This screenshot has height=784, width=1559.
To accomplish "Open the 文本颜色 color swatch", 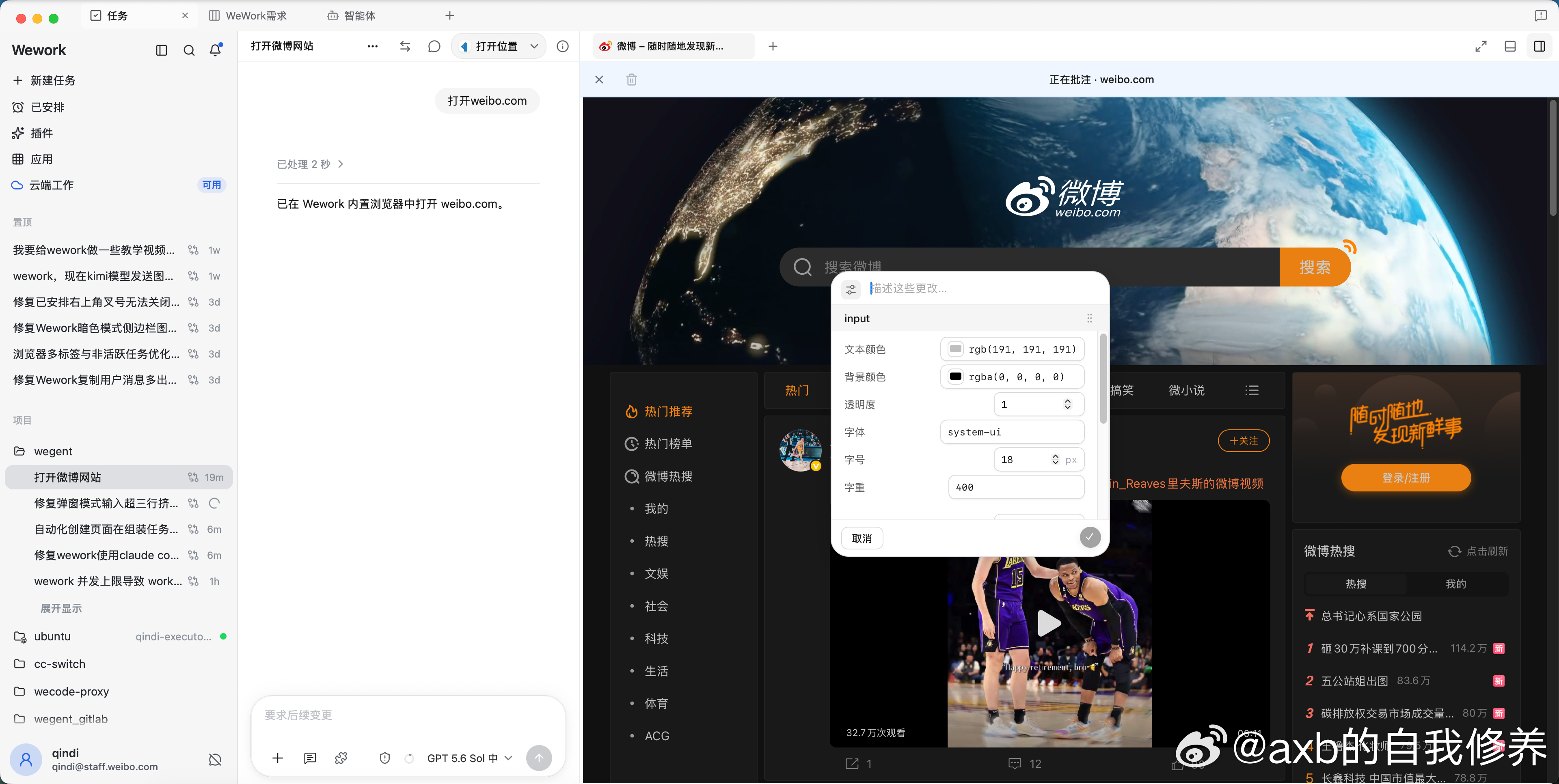I will click(x=956, y=349).
